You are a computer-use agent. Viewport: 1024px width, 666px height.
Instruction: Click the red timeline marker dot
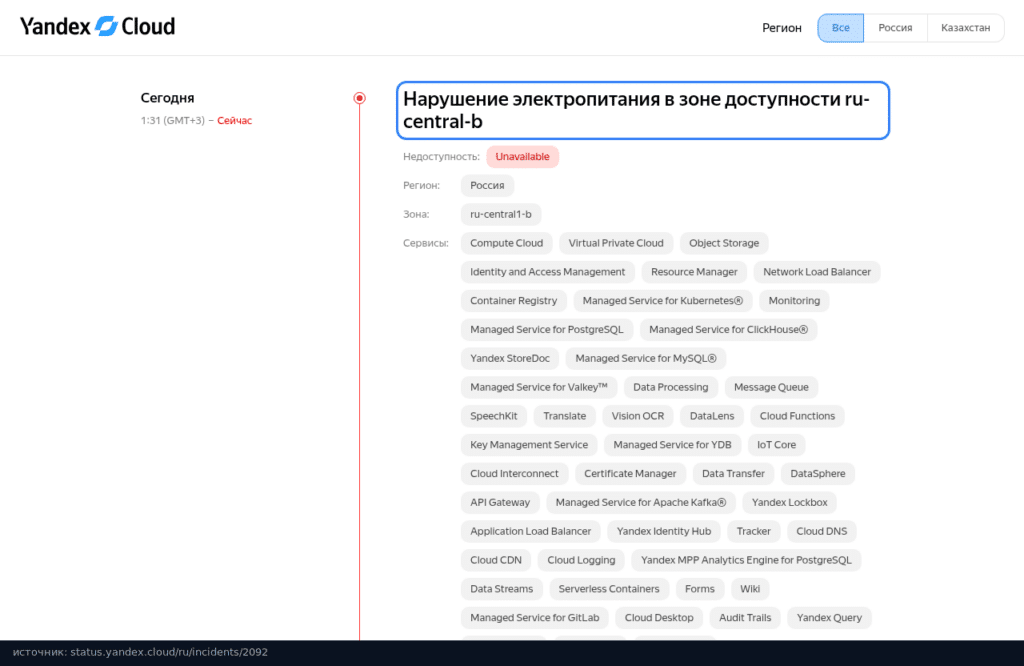click(x=359, y=98)
